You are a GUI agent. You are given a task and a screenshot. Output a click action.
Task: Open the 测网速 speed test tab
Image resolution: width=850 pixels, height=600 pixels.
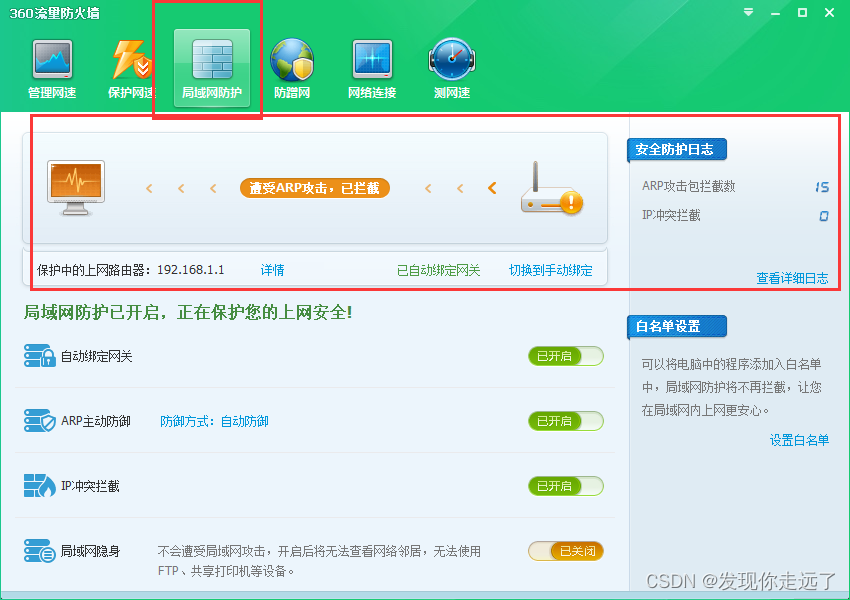[452, 69]
